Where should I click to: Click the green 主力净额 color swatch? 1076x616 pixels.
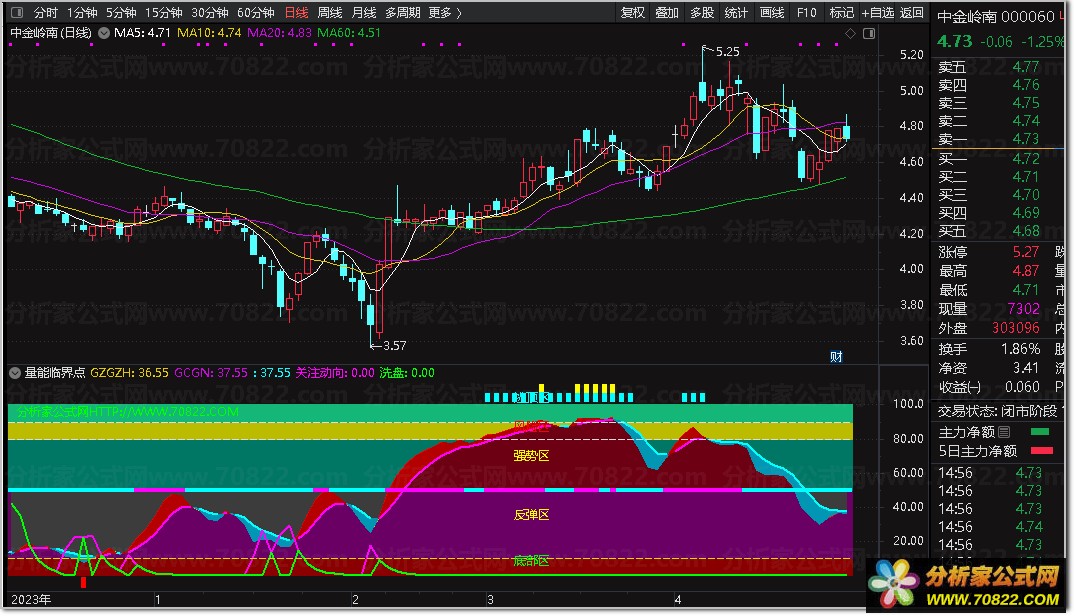point(1040,432)
